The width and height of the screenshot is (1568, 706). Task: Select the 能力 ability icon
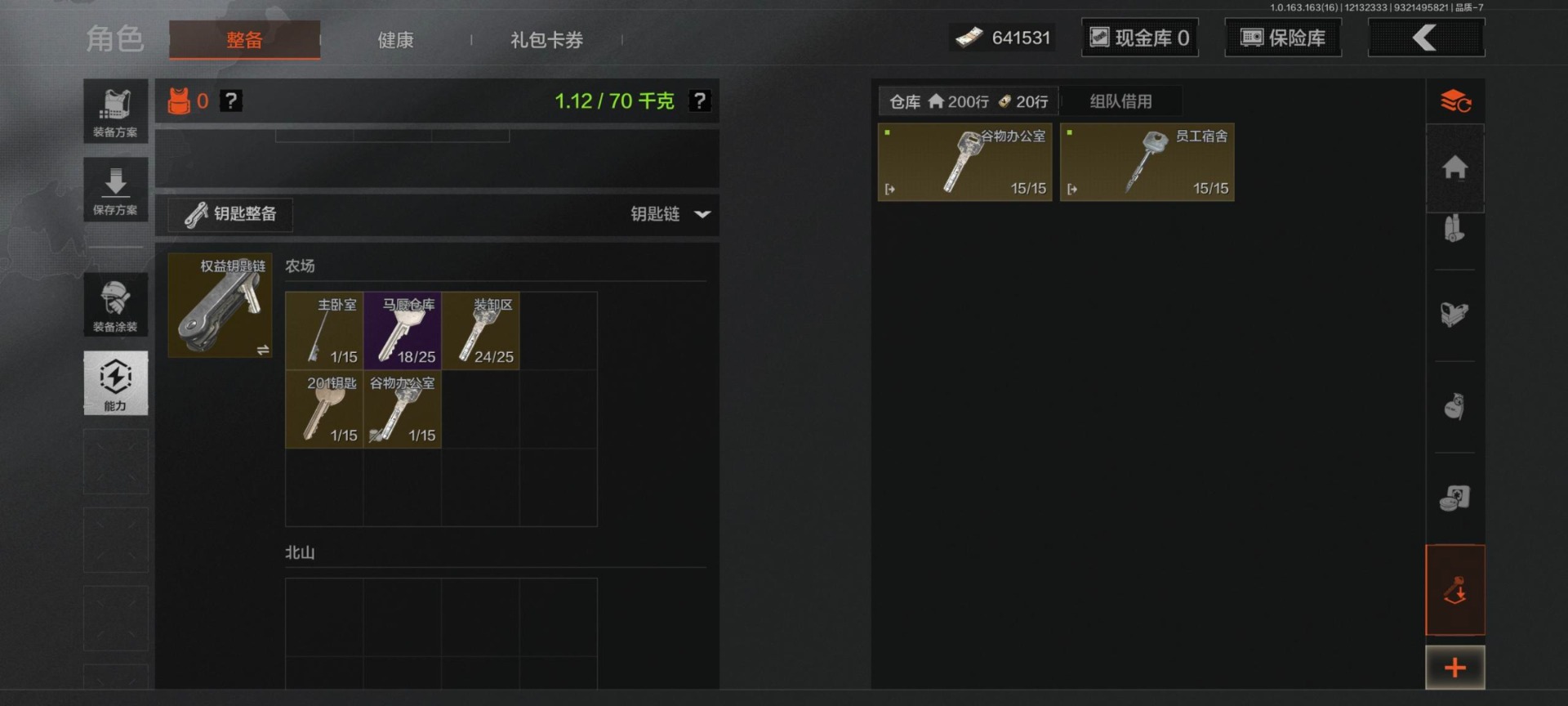click(115, 383)
